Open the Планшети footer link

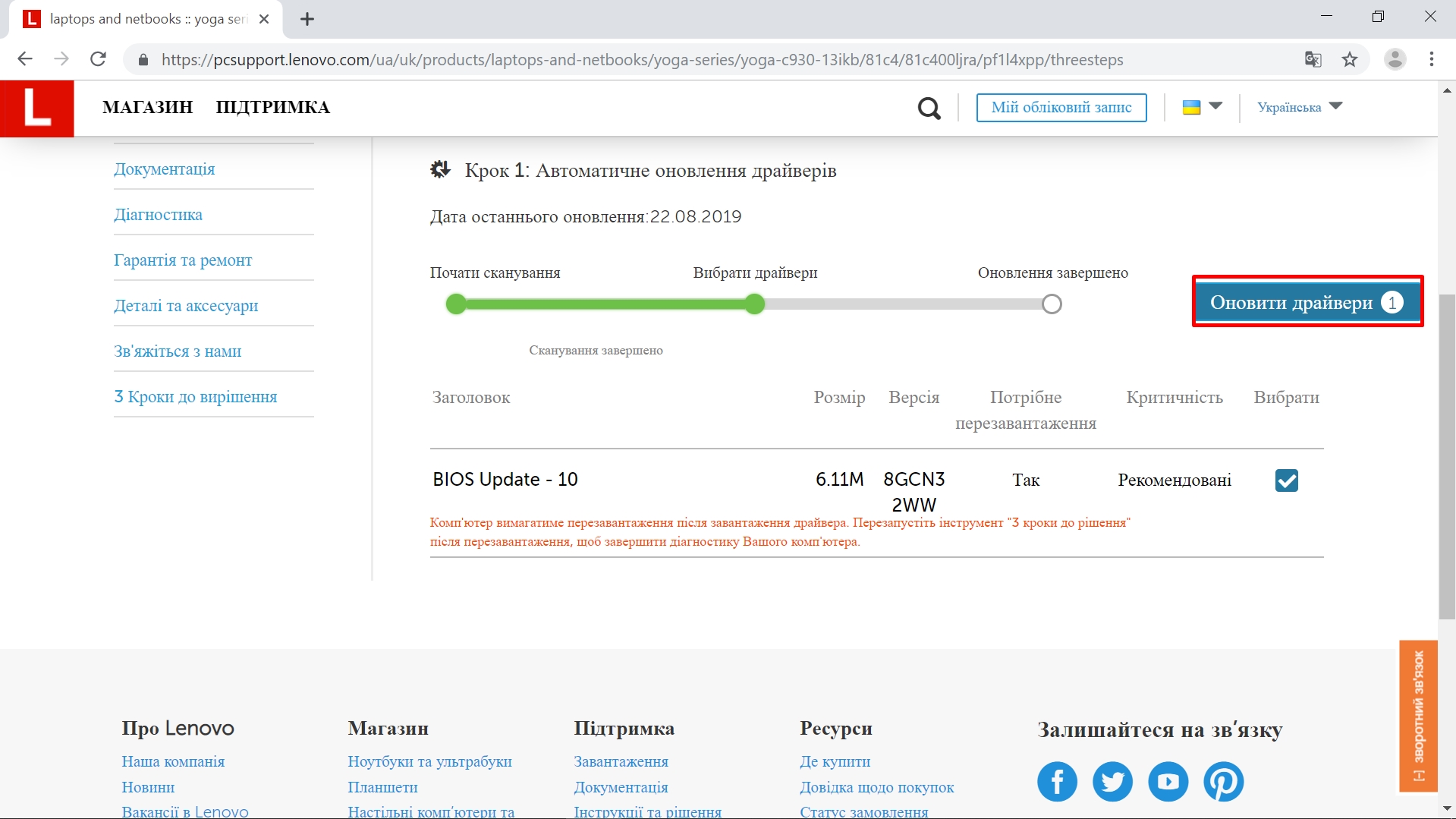tap(382, 787)
